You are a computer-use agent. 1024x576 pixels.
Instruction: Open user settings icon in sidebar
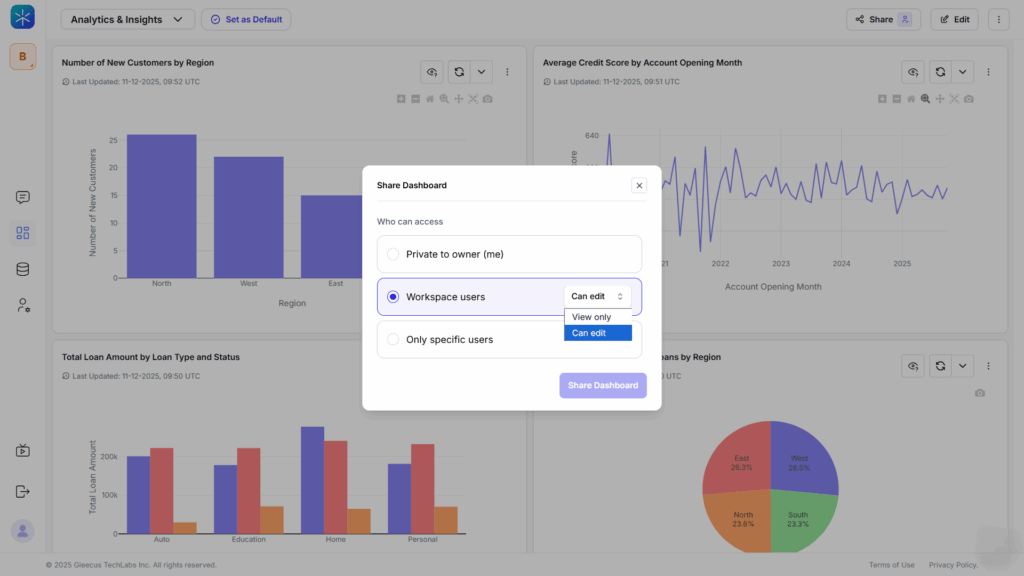click(23, 305)
